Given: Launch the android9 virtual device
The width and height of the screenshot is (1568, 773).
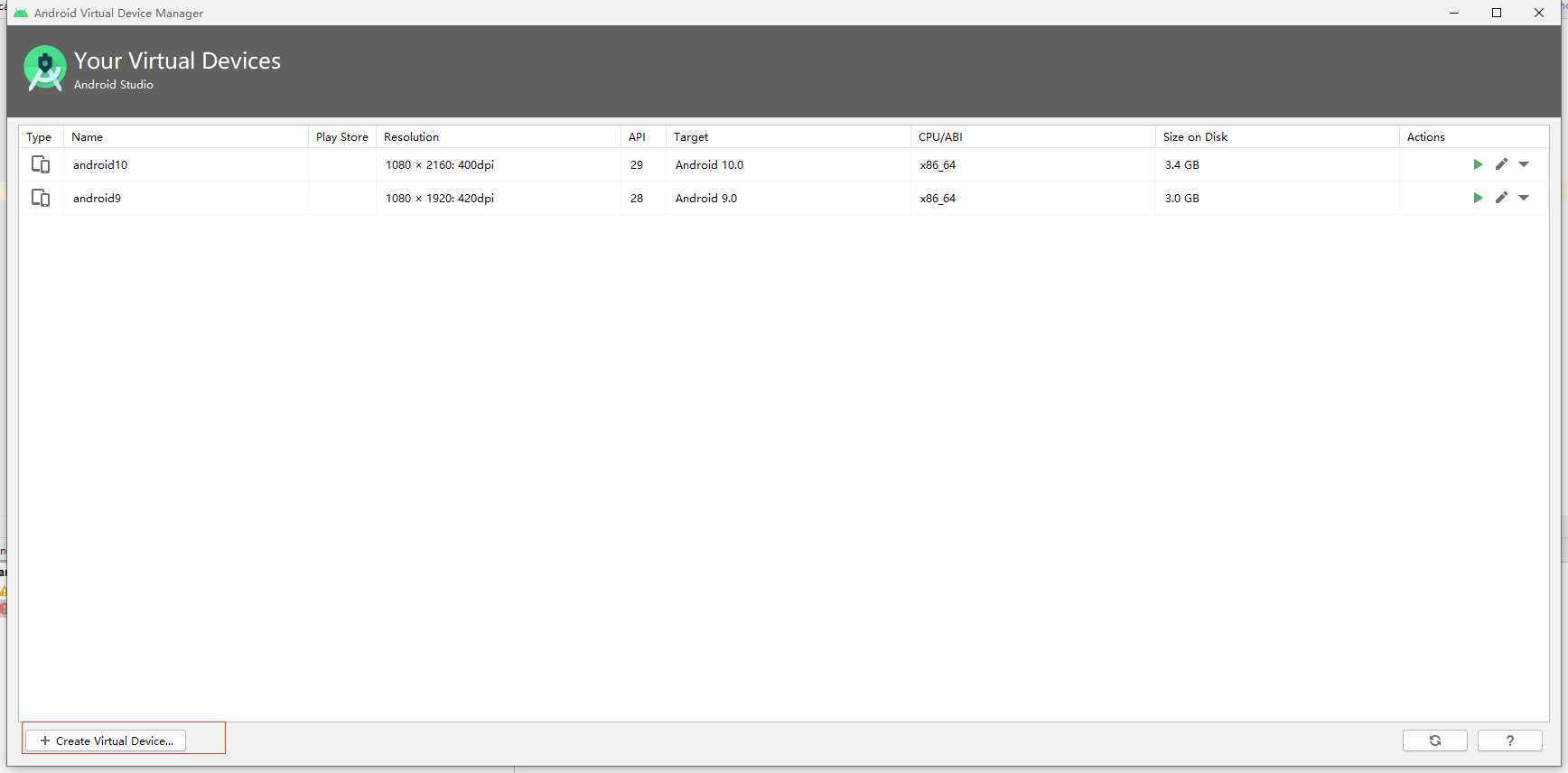Looking at the screenshot, I should click(1478, 198).
